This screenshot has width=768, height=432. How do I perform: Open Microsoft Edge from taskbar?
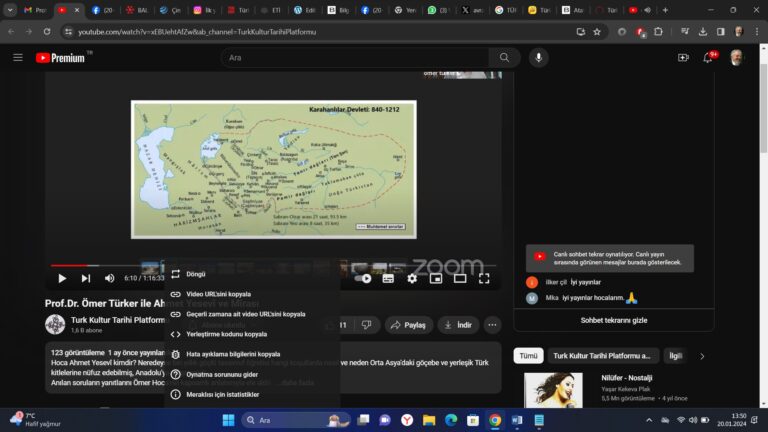(451, 420)
